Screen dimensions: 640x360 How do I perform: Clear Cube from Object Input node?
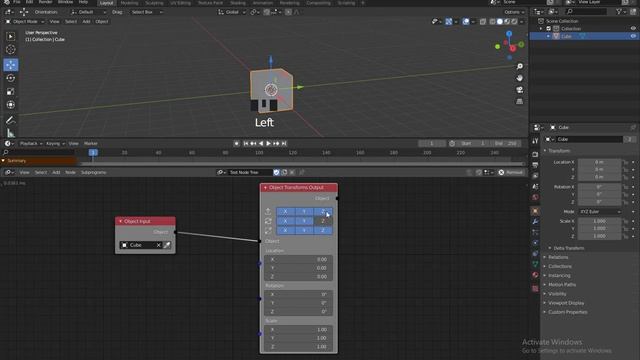click(158, 245)
